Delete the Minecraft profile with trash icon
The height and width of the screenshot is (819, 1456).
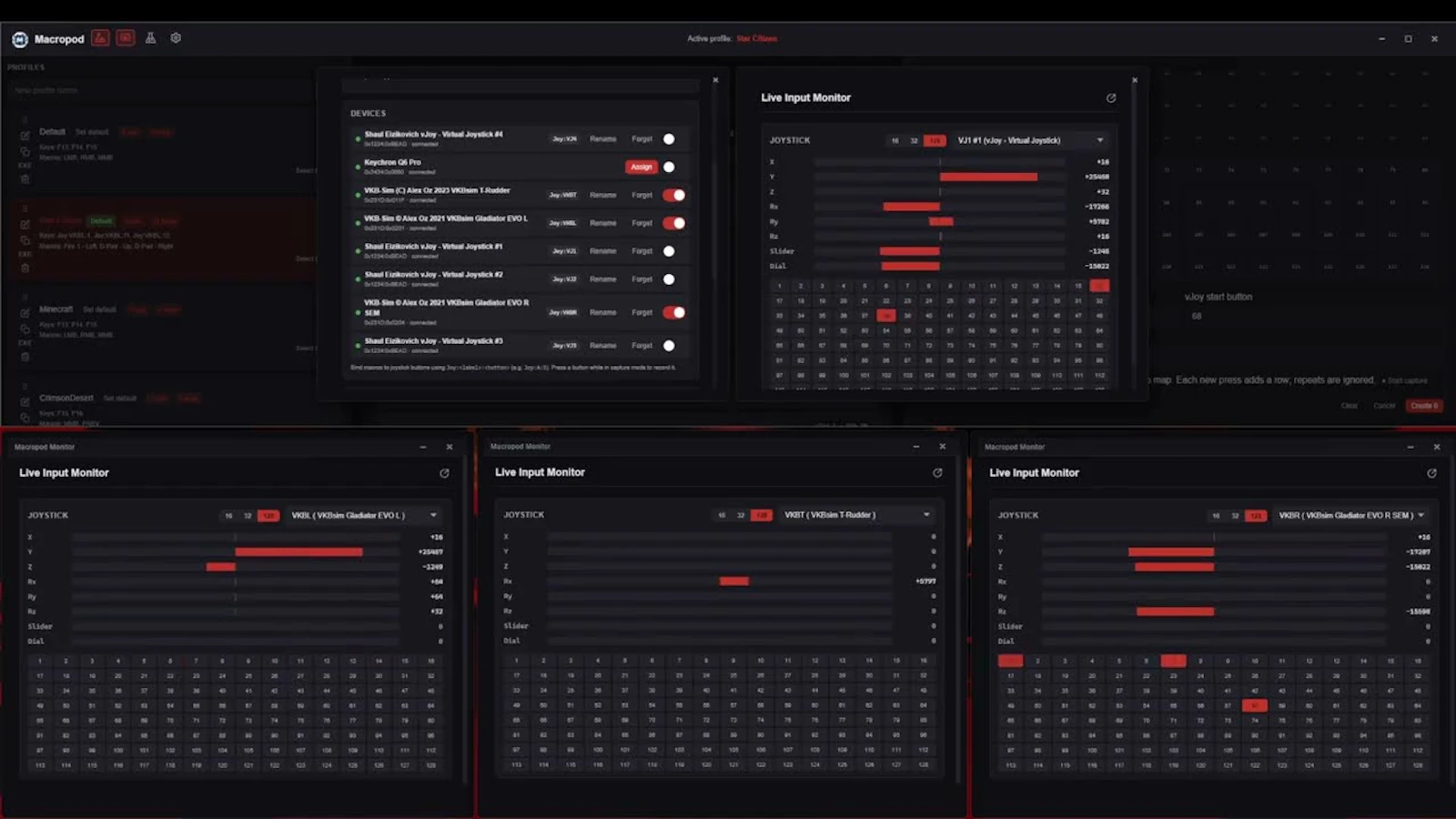click(25, 357)
